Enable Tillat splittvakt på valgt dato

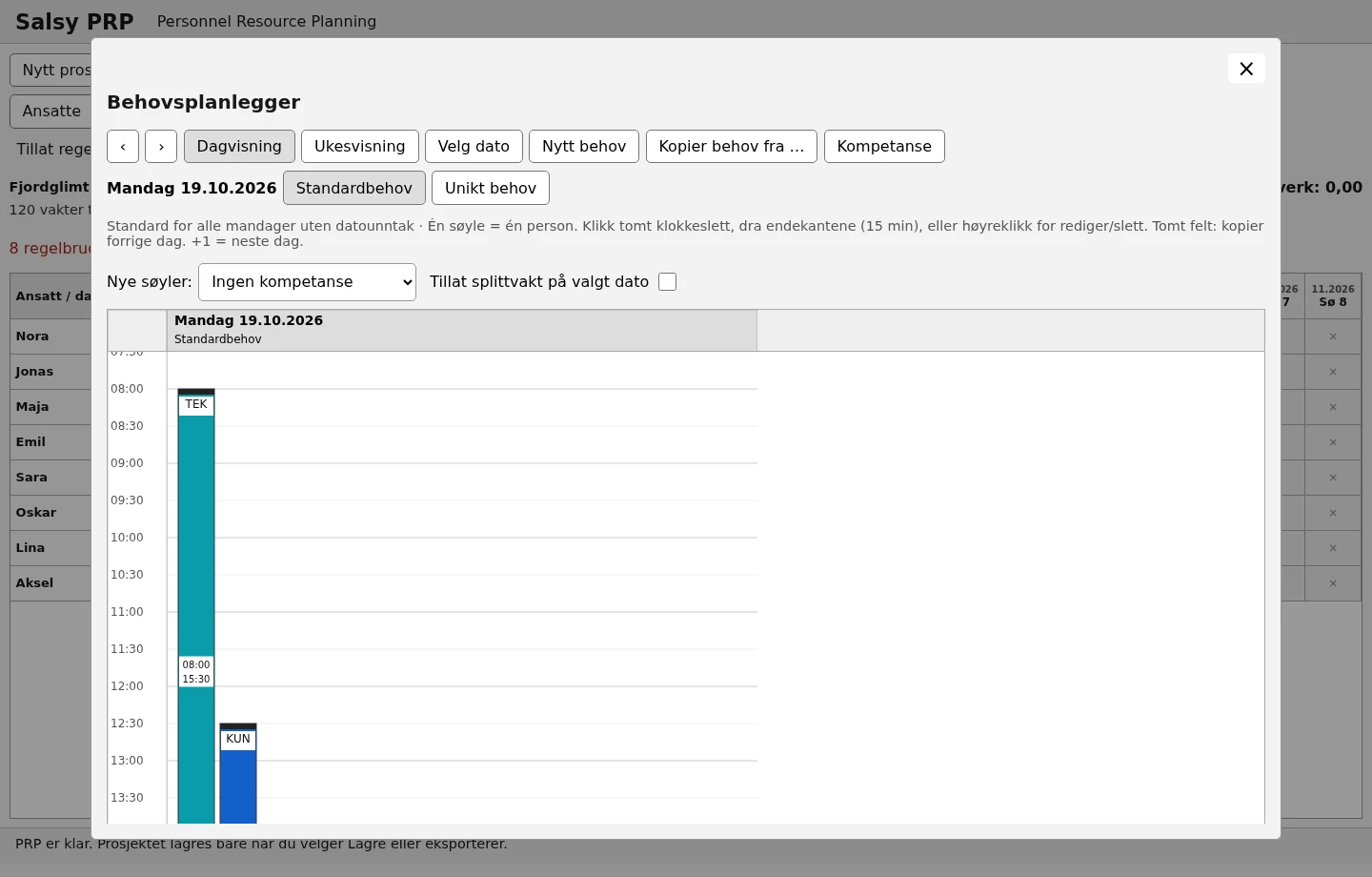pyautogui.click(x=668, y=282)
